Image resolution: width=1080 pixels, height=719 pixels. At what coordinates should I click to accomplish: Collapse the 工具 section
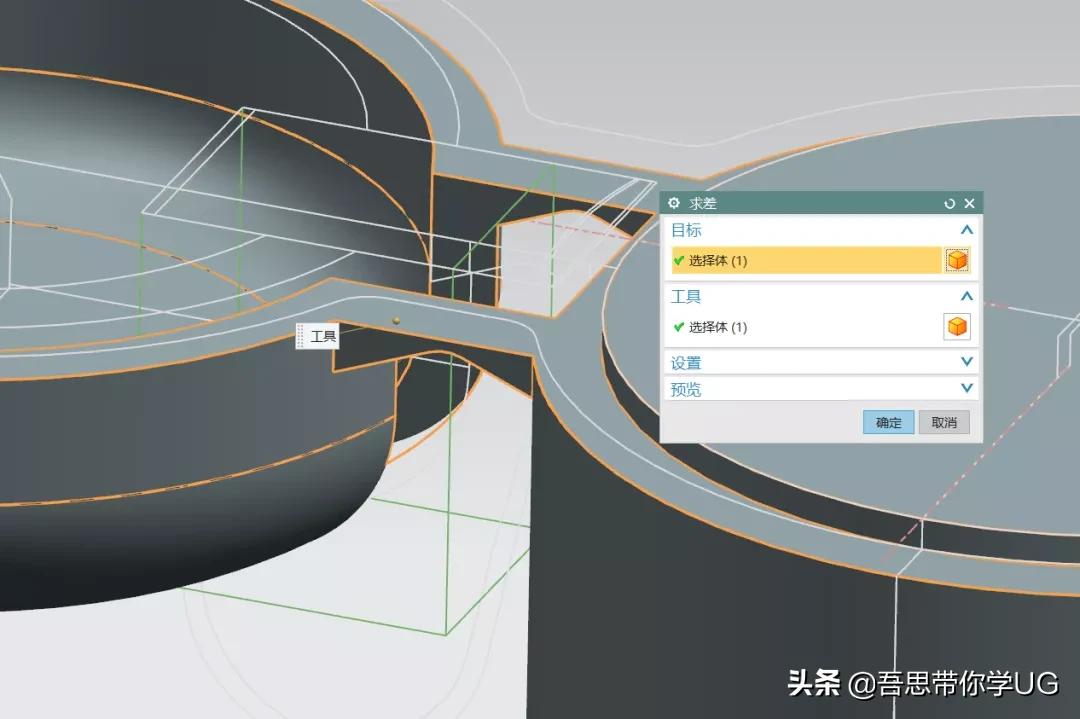tap(965, 296)
